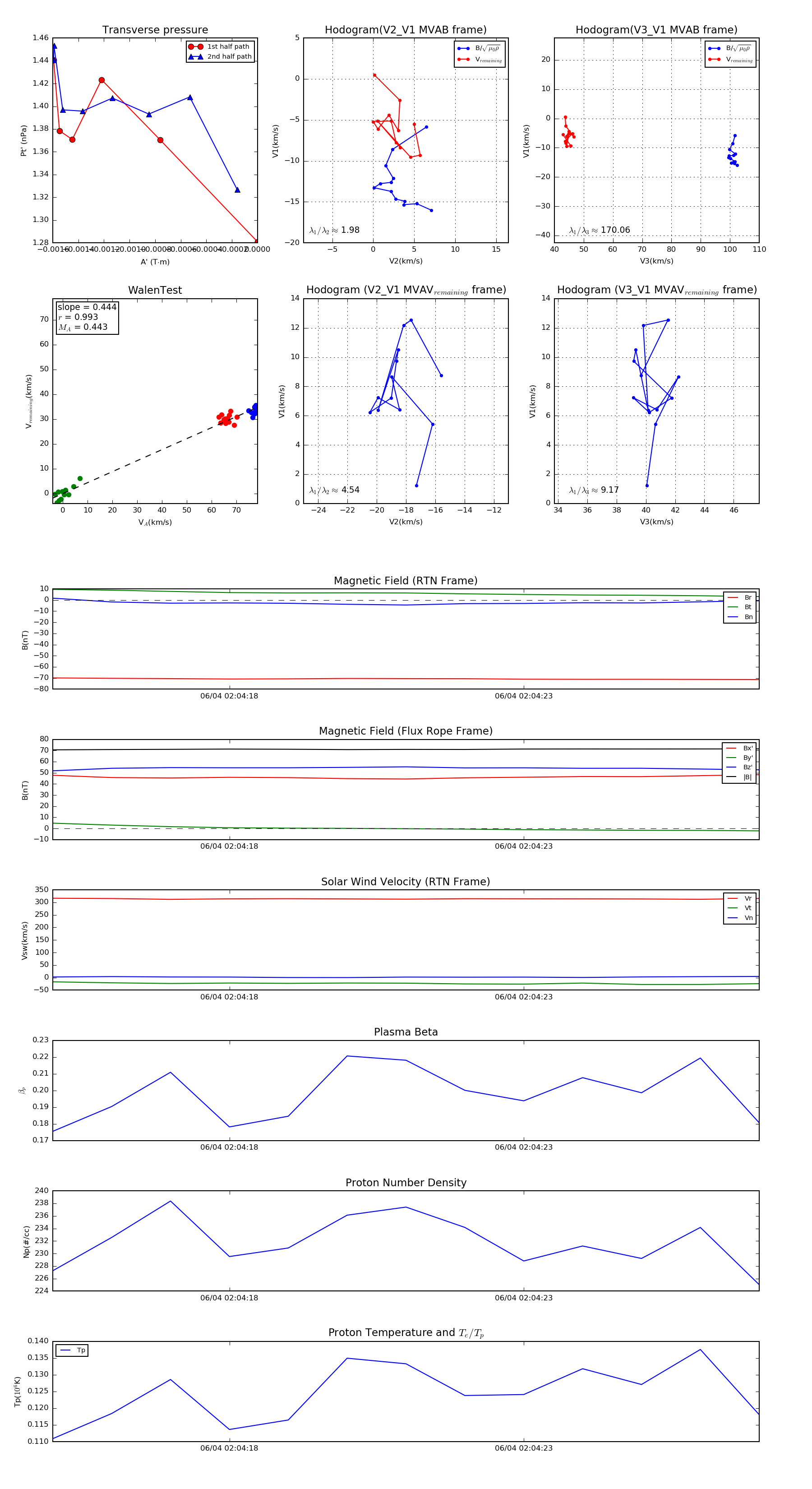Select the 'slope = 0.444' text
The width and height of the screenshot is (812, 1489).
pos(87,308)
